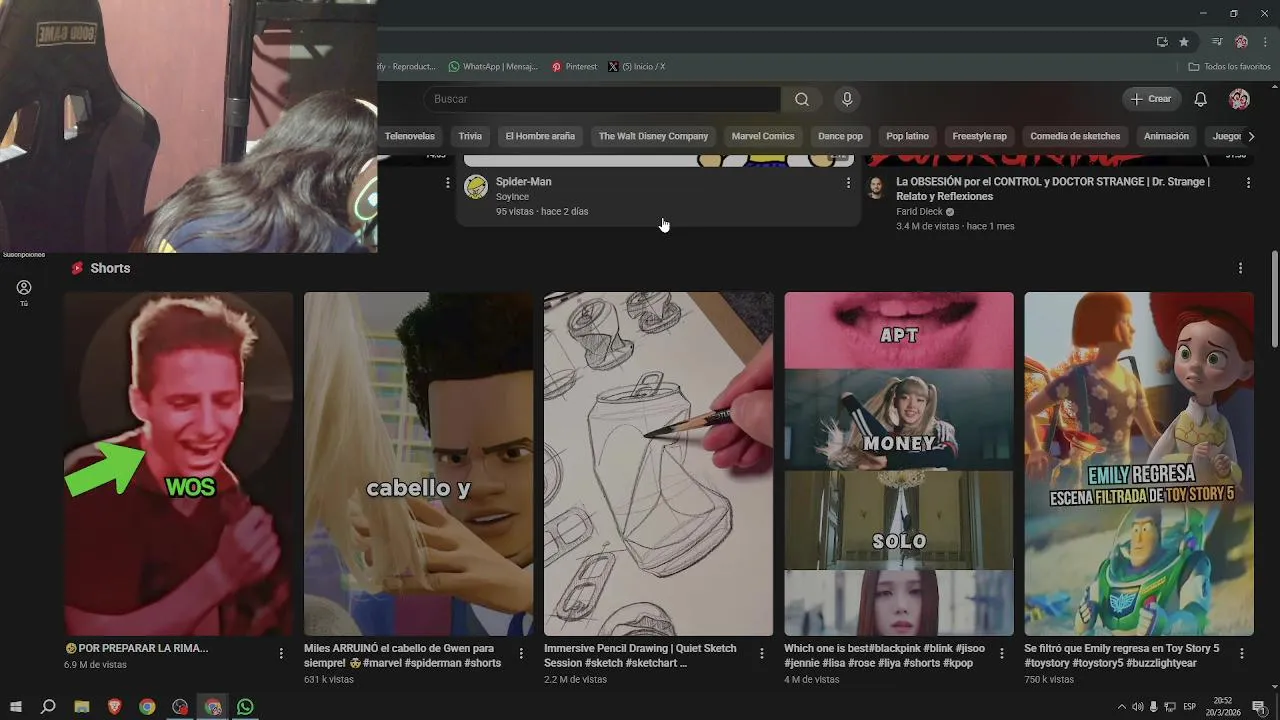This screenshot has width=1280, height=720.
Task: Open the OBS Studio taskbar icon
Action: click(x=180, y=707)
